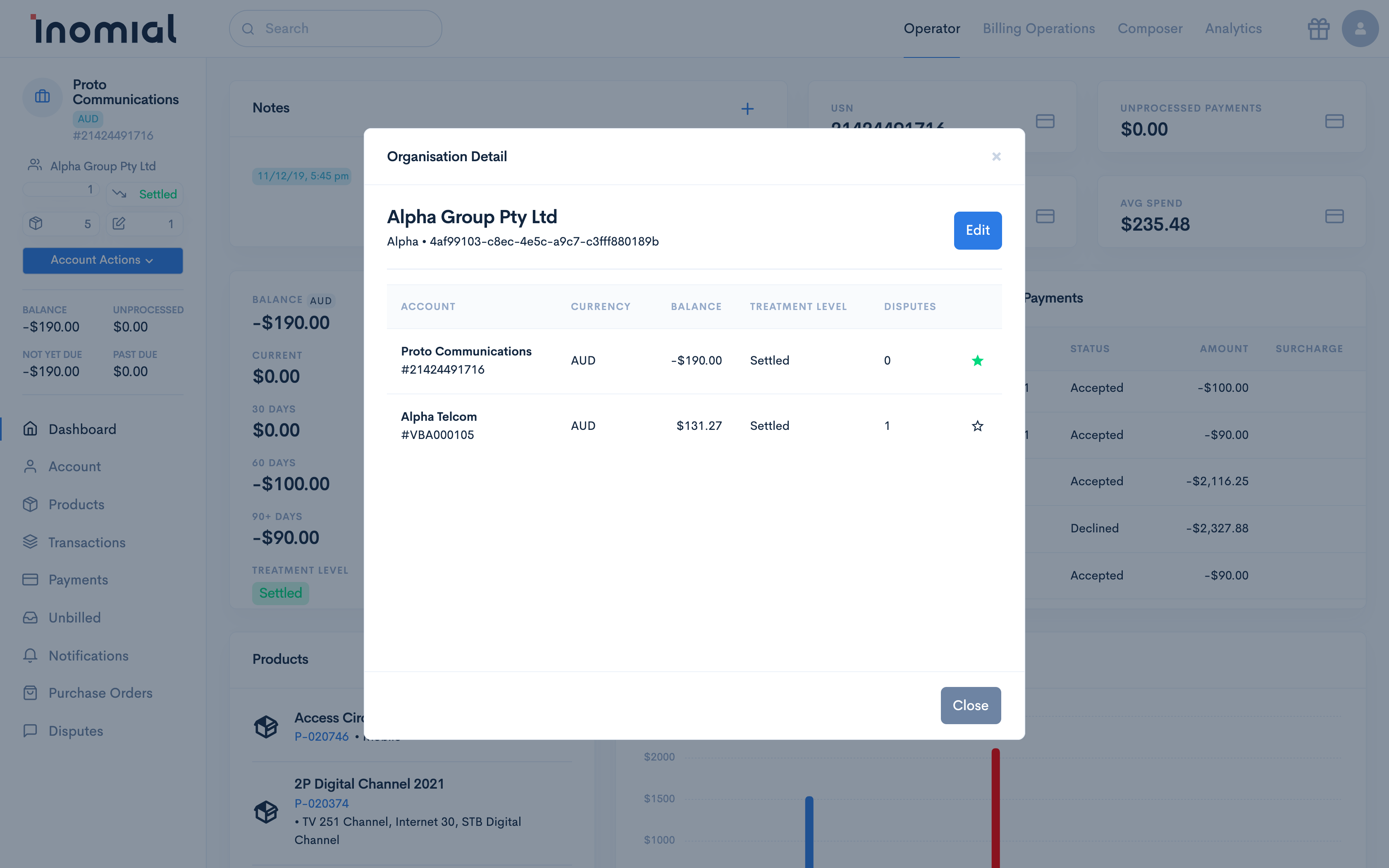Click the briefcase account icon beside Proto Communications
This screenshot has height=868, width=1389.
43,96
